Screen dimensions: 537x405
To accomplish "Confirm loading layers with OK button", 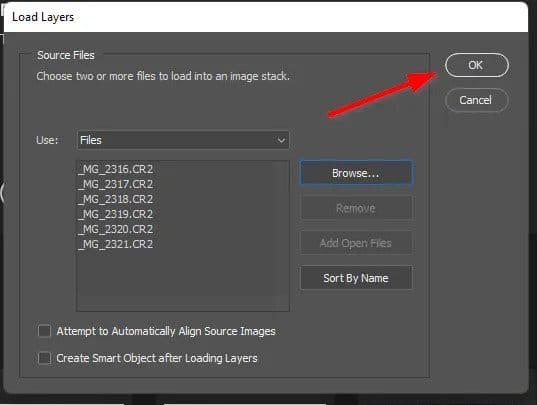I will point(477,65).
